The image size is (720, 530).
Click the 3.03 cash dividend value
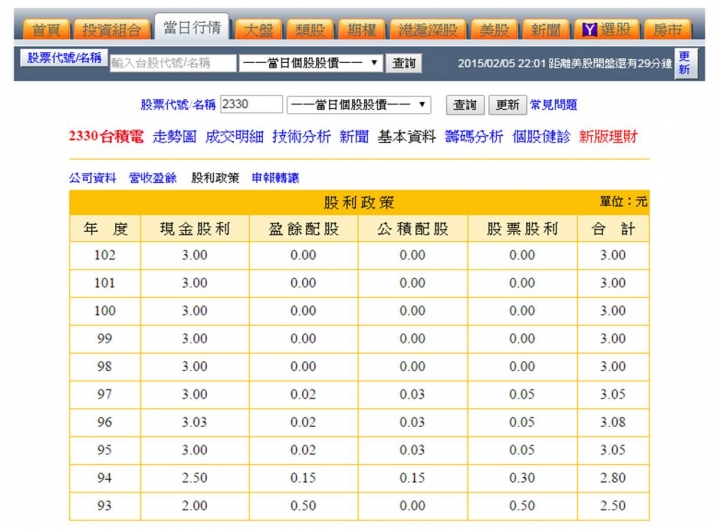point(195,422)
